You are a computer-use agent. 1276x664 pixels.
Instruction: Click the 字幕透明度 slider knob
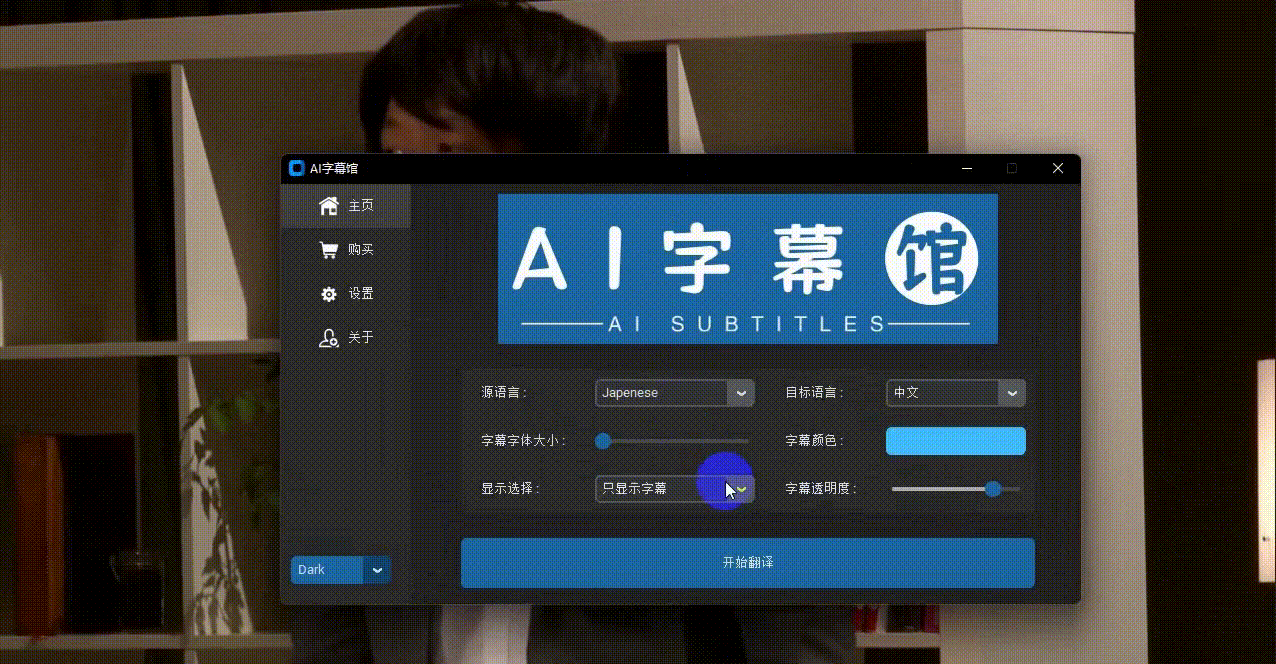tap(993, 489)
